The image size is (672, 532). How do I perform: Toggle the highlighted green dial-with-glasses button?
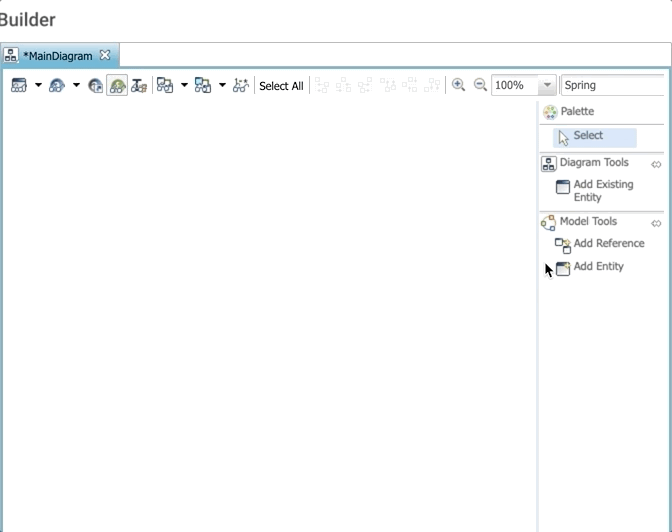tap(117, 85)
